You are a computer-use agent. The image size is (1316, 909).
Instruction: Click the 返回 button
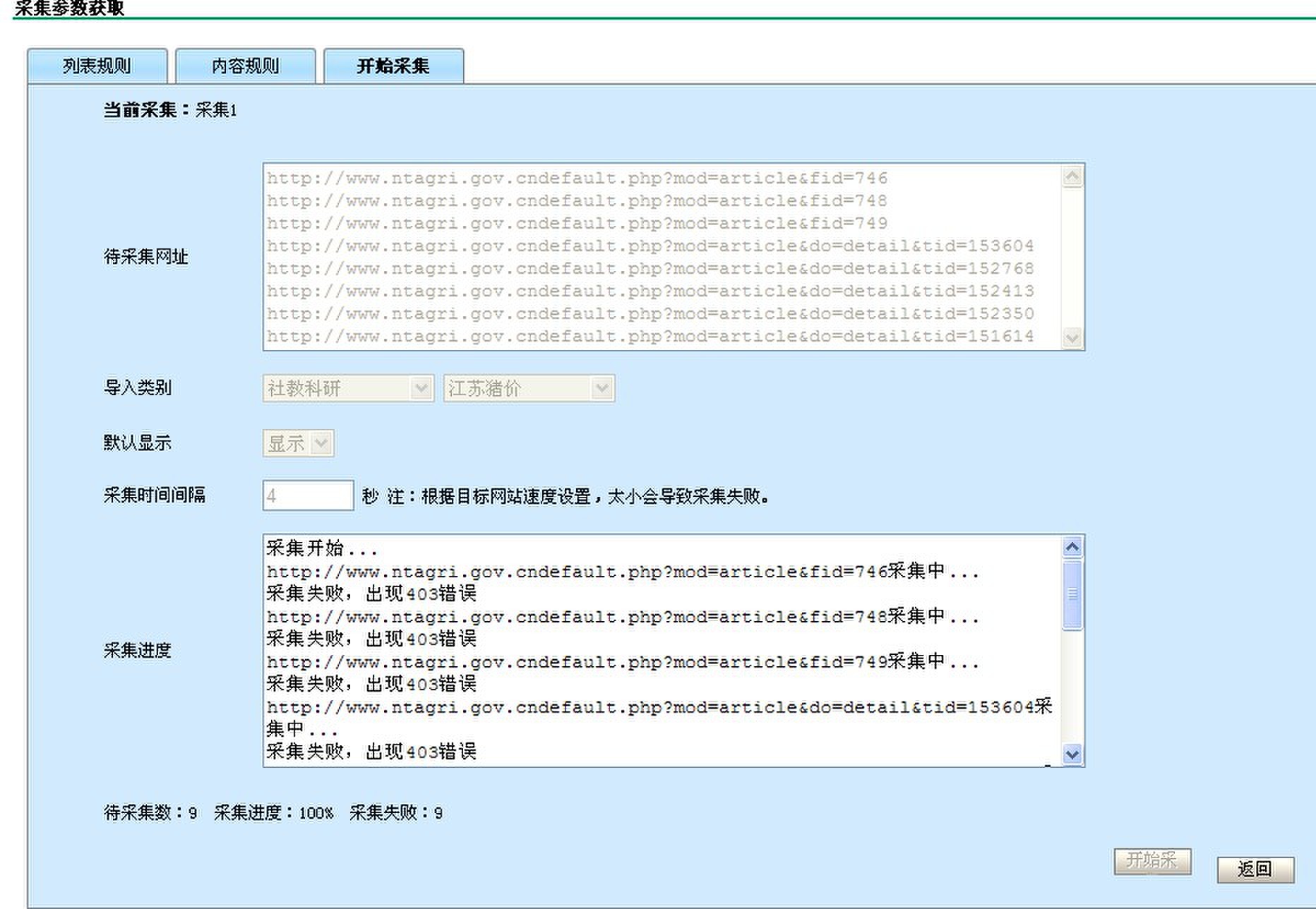point(1255,869)
